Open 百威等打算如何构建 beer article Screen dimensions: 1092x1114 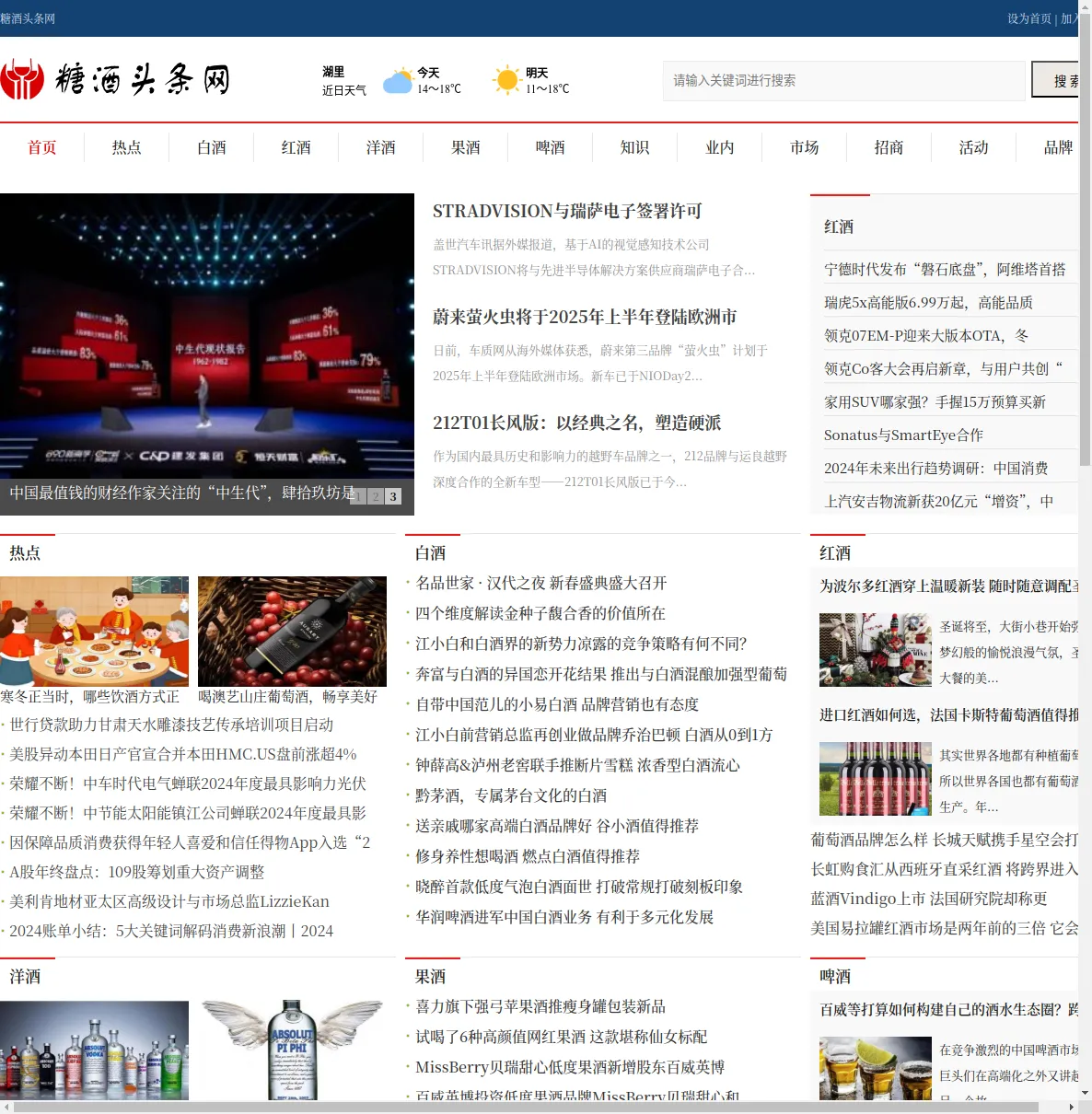click(x=948, y=1010)
